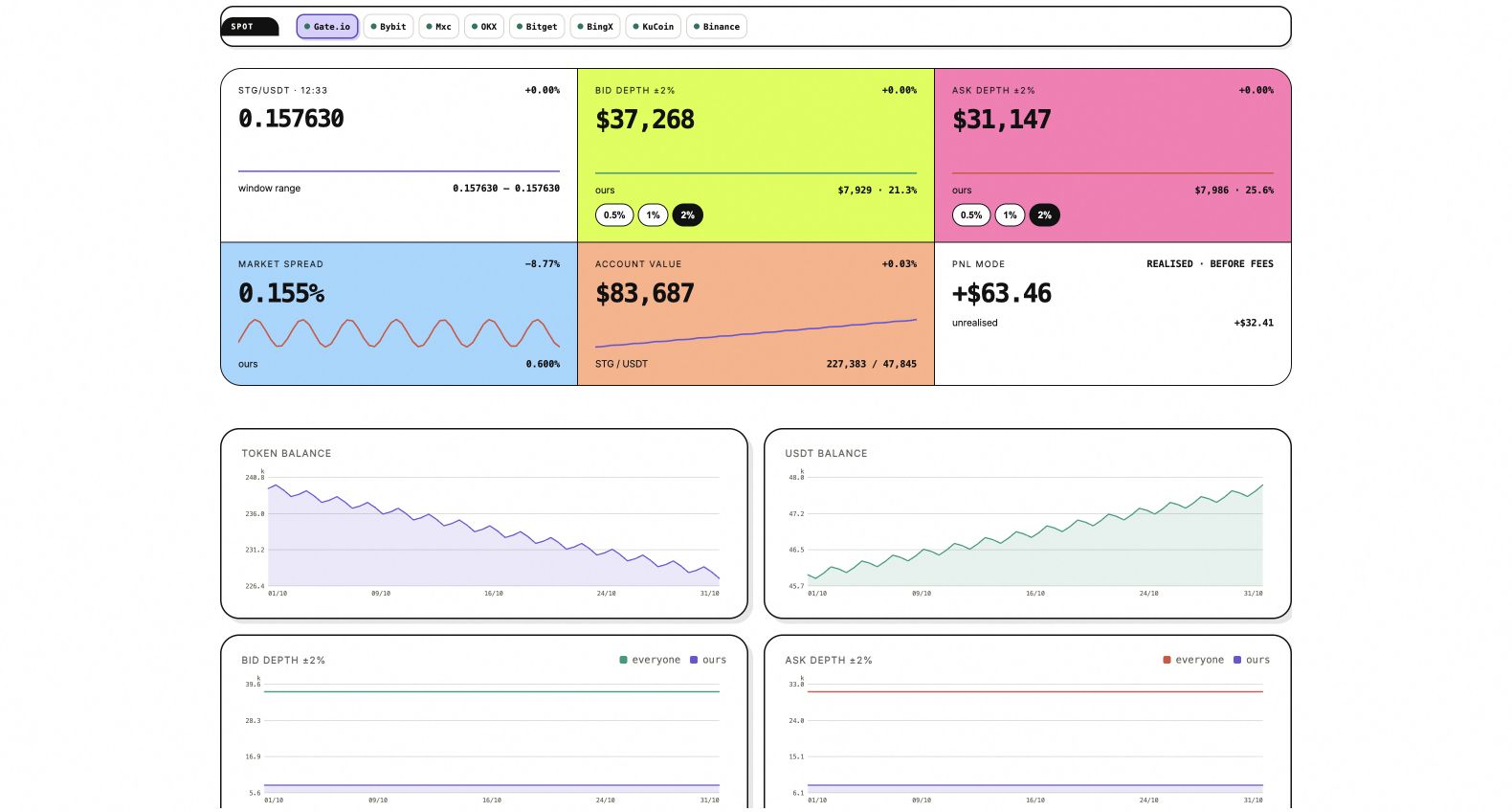Switch to the OKX exchange
This screenshot has width=1512, height=812.
484,27
